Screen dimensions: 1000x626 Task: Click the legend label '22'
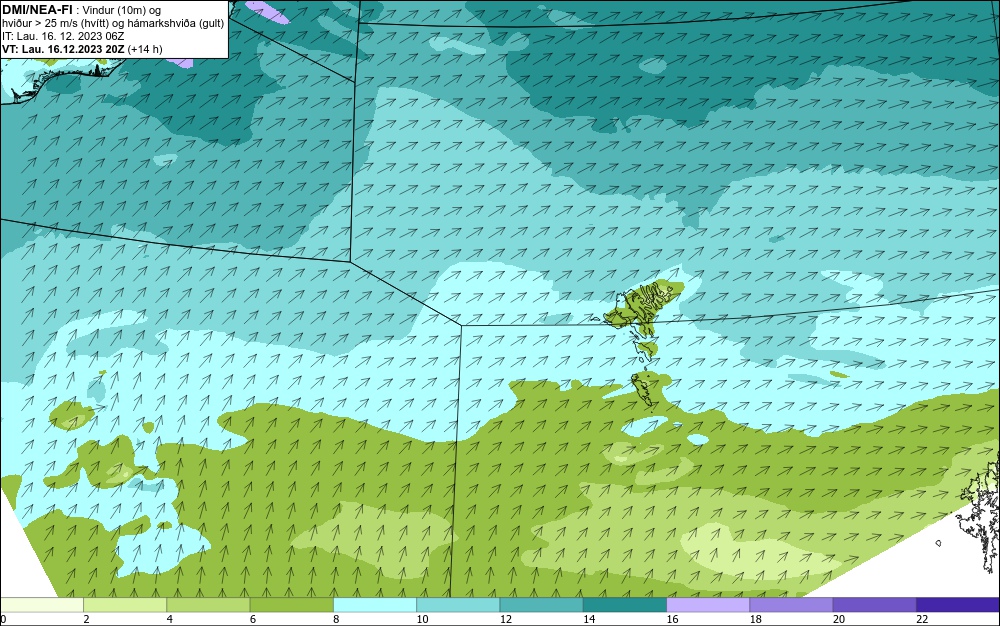tap(922, 619)
